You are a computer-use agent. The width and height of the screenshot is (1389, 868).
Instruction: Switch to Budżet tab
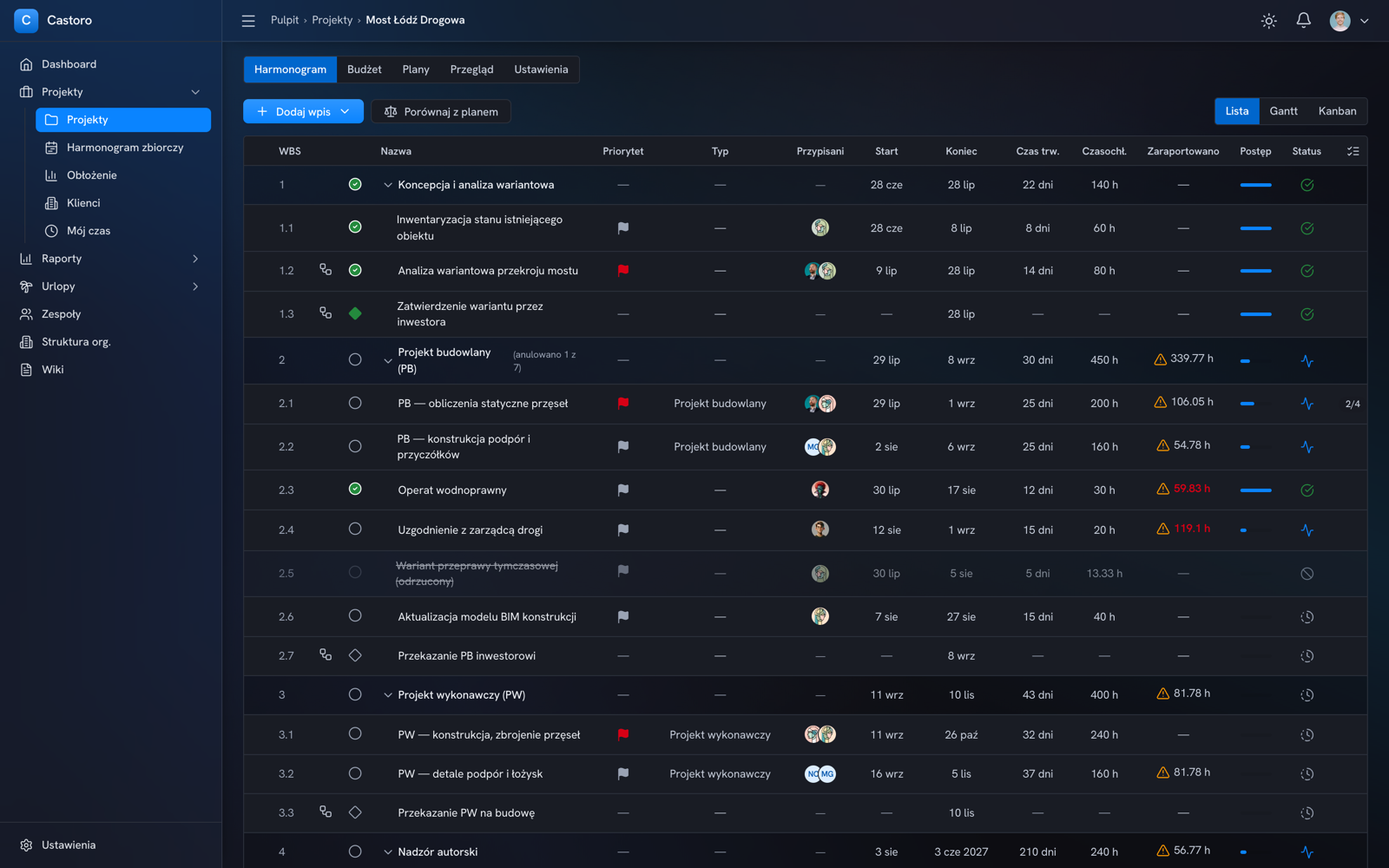pos(365,69)
